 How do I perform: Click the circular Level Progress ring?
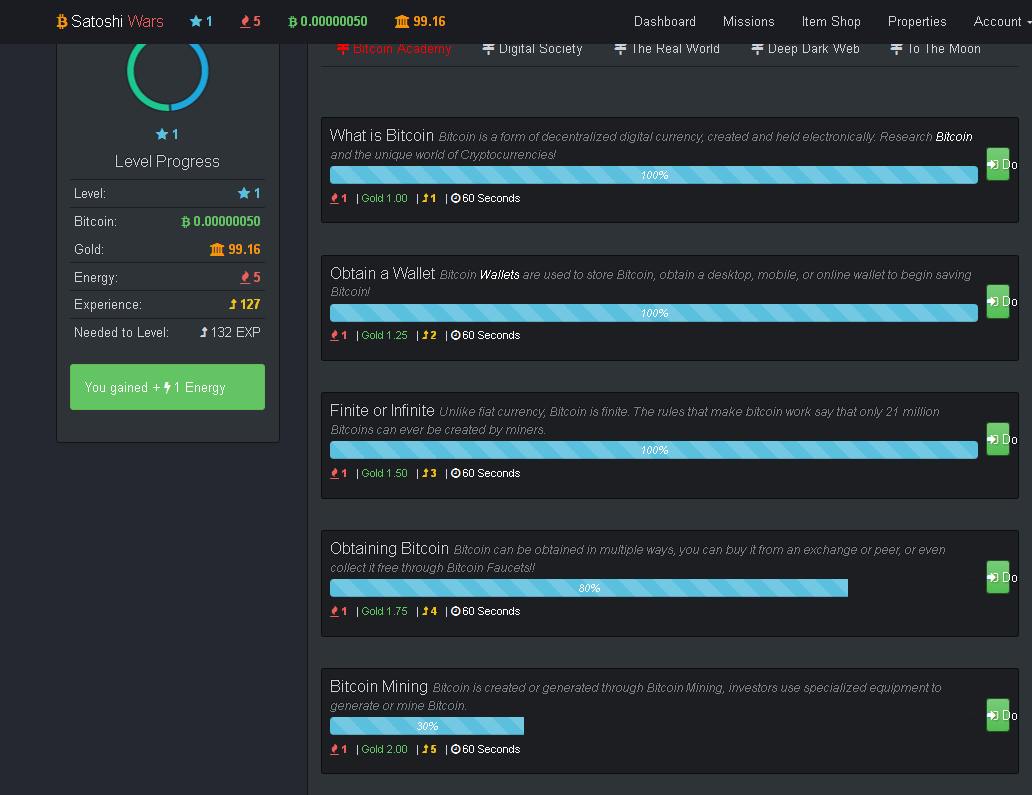[167, 72]
